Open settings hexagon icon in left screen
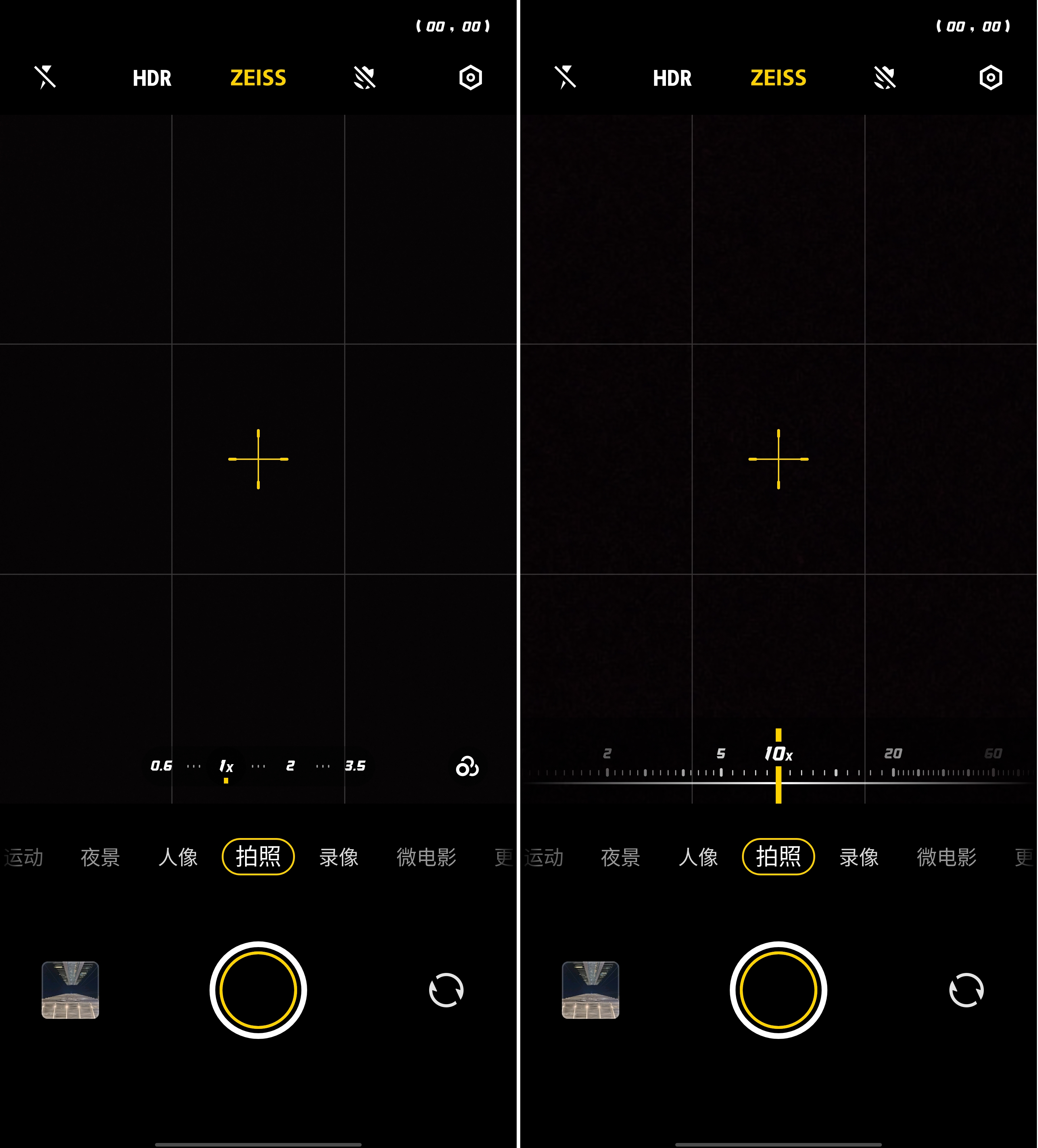The image size is (1038, 1148). point(470,77)
